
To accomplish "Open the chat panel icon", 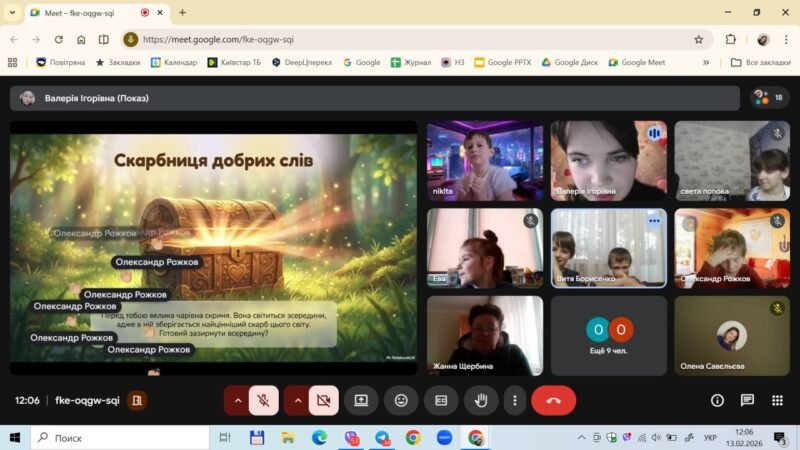I will (747, 400).
